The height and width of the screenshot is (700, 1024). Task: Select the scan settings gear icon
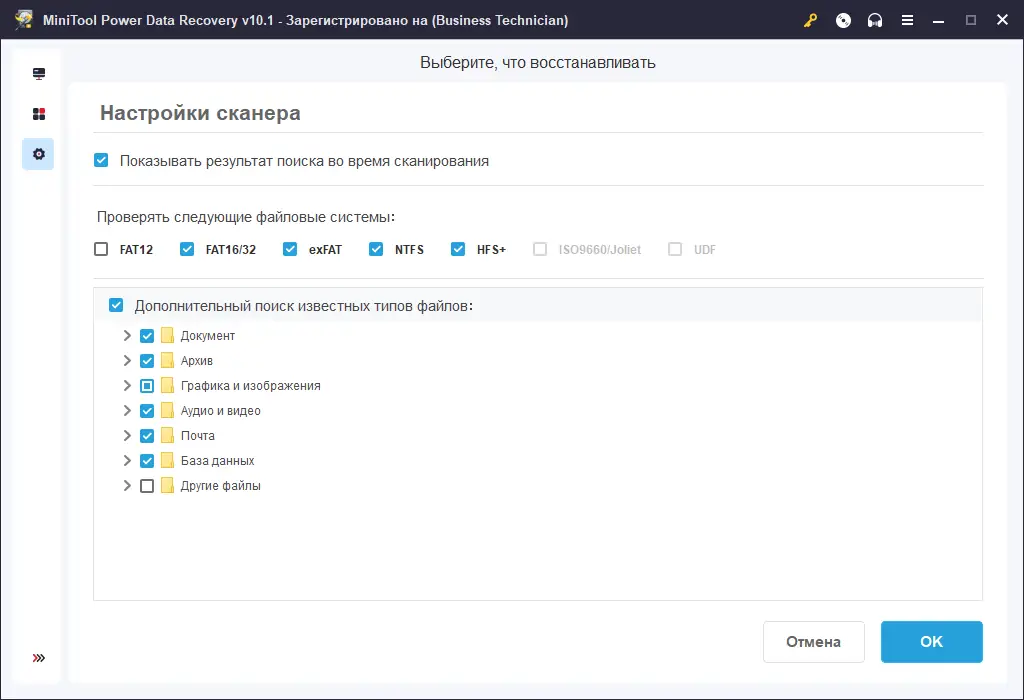39,154
